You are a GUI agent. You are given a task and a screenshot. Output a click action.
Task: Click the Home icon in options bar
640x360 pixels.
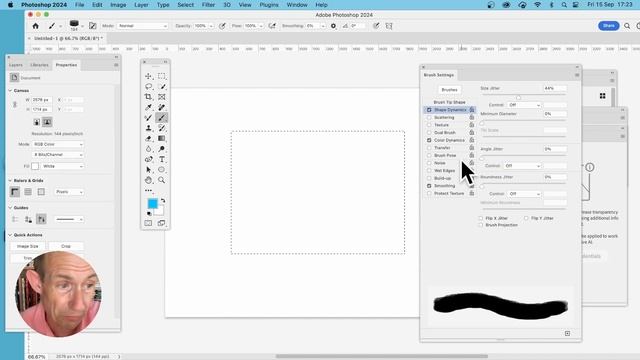point(36,26)
